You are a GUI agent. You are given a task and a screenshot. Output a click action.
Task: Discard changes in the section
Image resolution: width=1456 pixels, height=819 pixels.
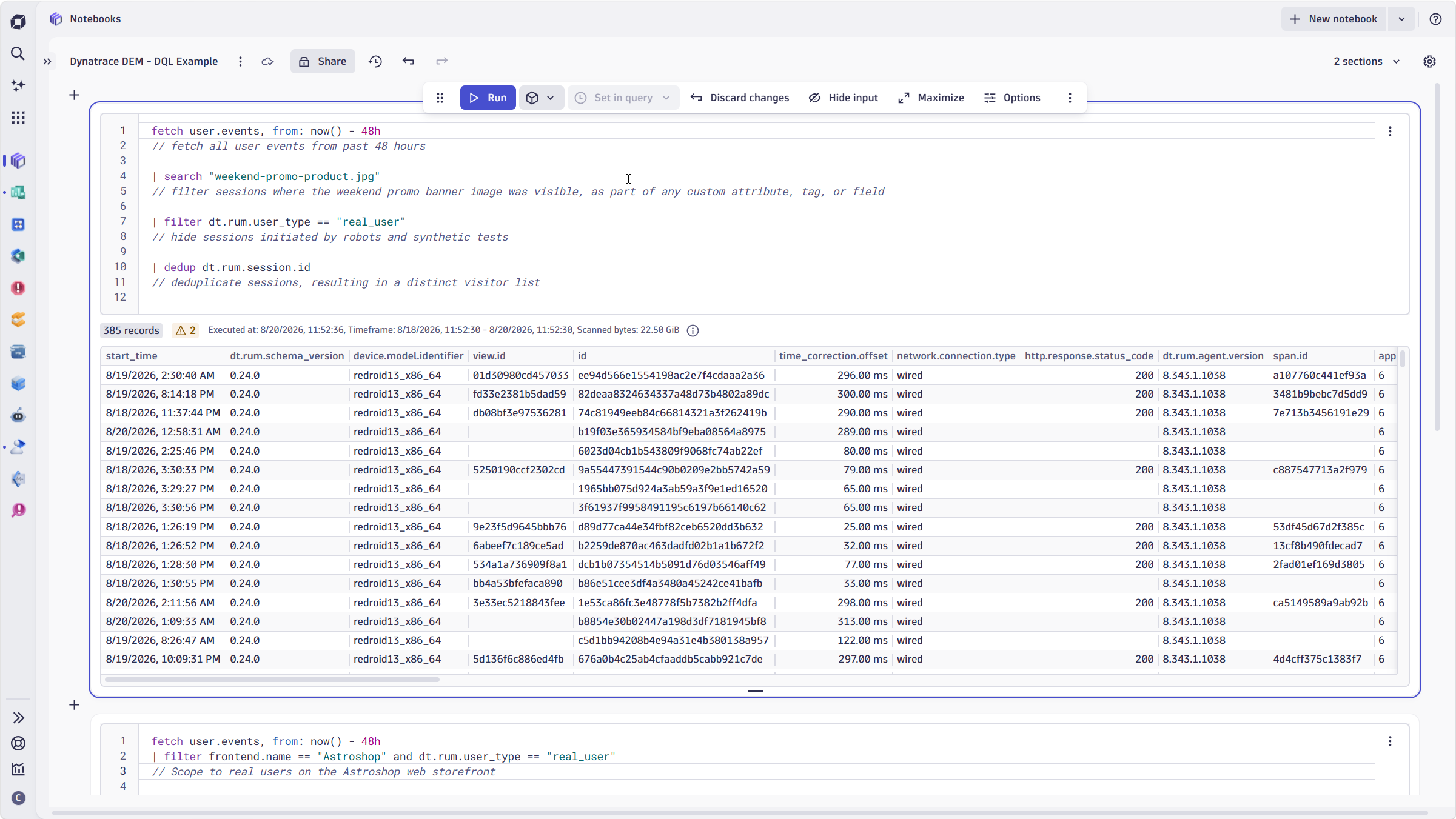tap(740, 98)
